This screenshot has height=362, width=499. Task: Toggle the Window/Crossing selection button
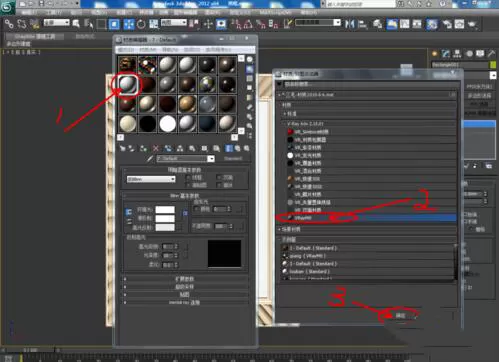click(x=114, y=24)
